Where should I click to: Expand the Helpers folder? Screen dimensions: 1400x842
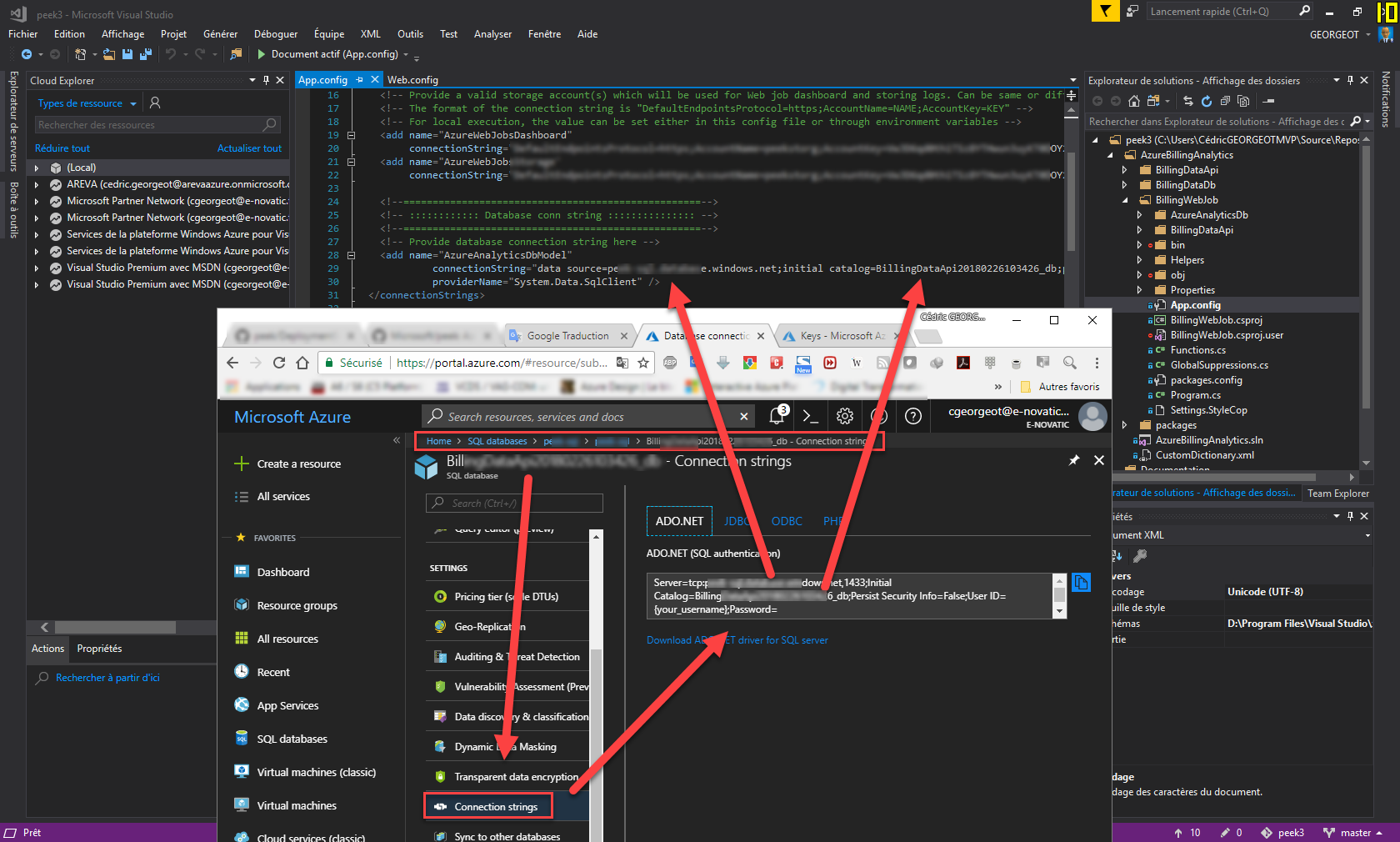1139,260
